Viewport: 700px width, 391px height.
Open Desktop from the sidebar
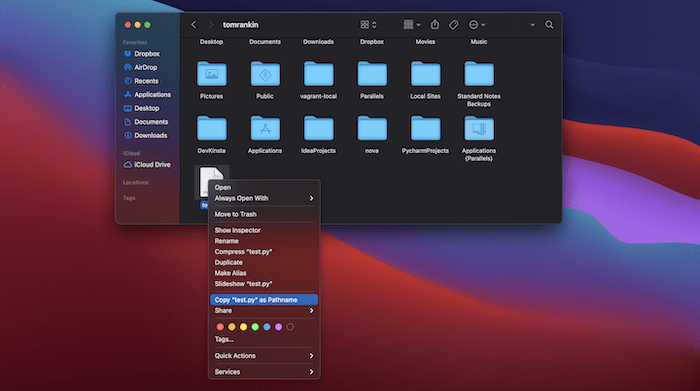click(x=146, y=108)
